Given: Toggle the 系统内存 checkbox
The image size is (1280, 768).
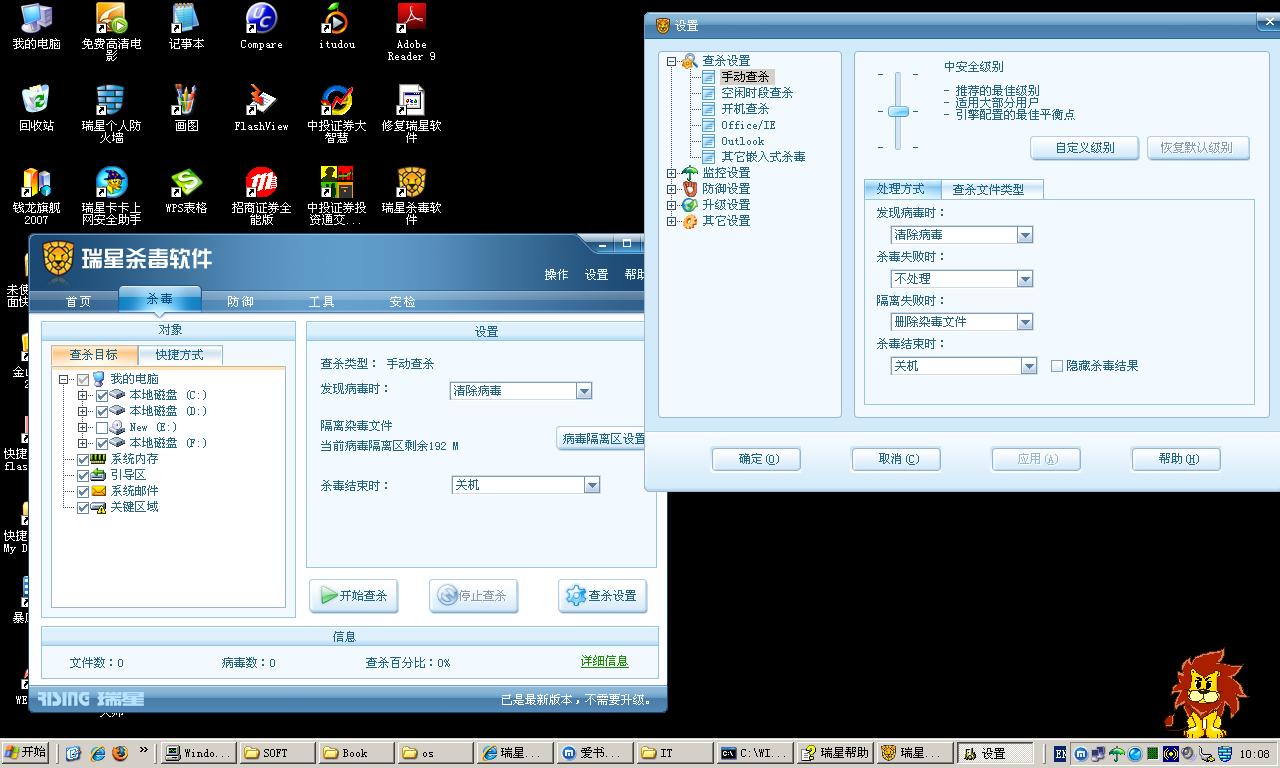Looking at the screenshot, I should click(x=83, y=459).
